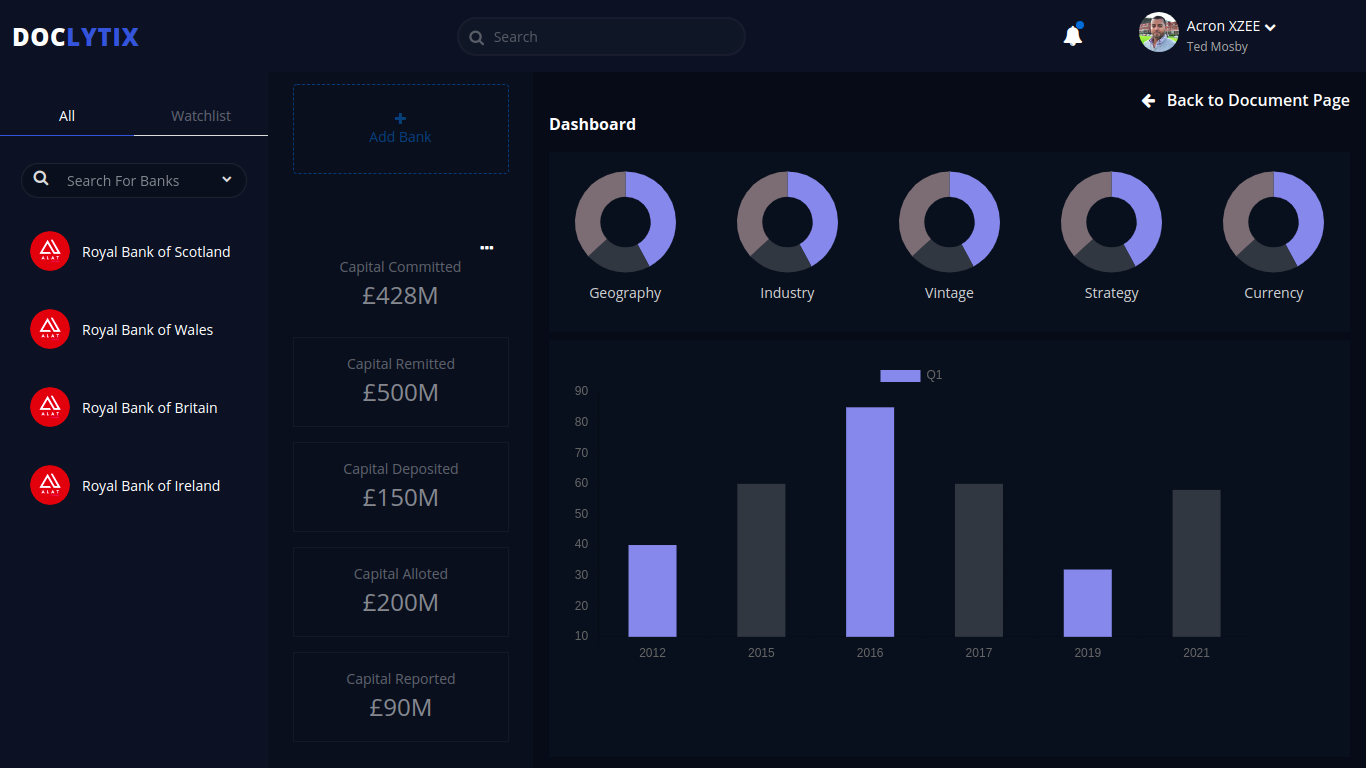Focus the top Search field
Screen dimensions: 1366x768
coord(601,37)
